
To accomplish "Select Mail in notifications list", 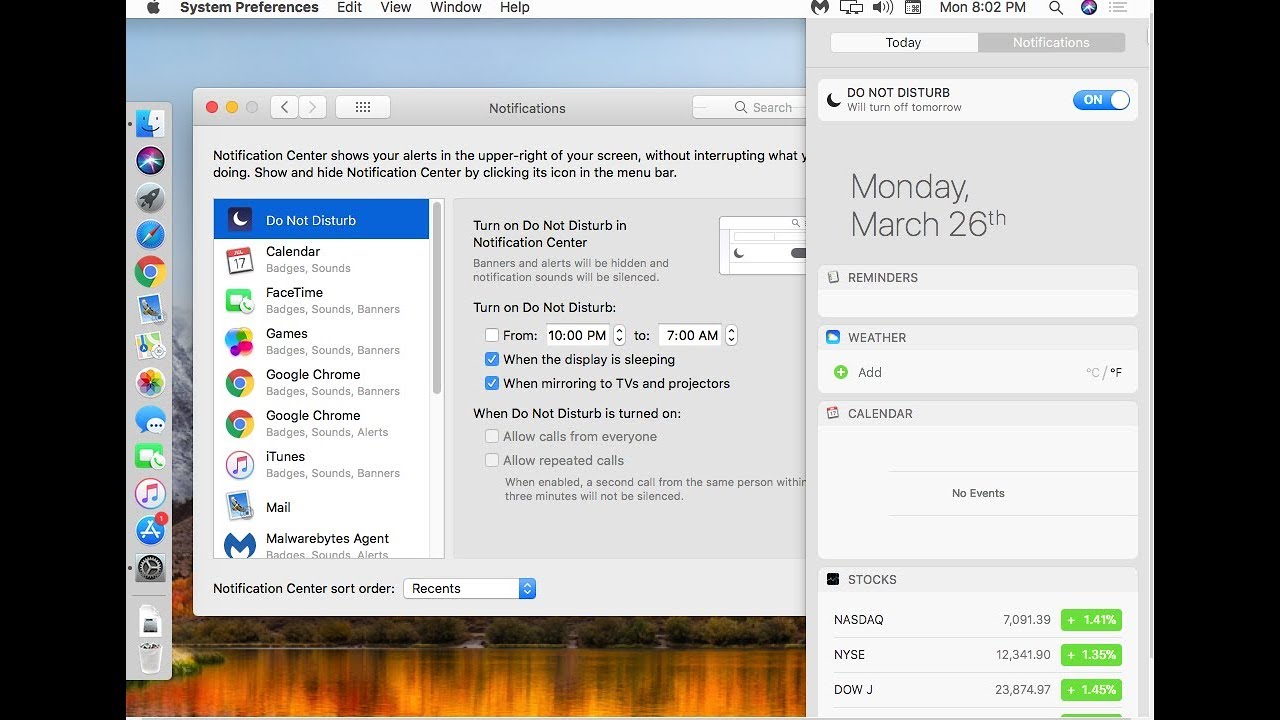I will pyautogui.click(x=321, y=507).
